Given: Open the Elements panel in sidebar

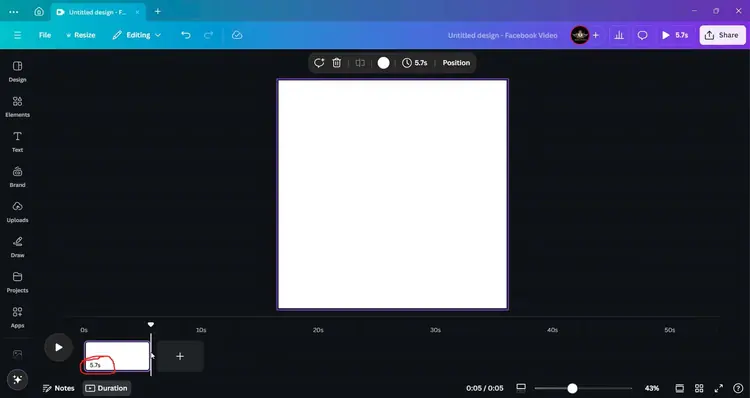Looking at the screenshot, I should (x=17, y=106).
